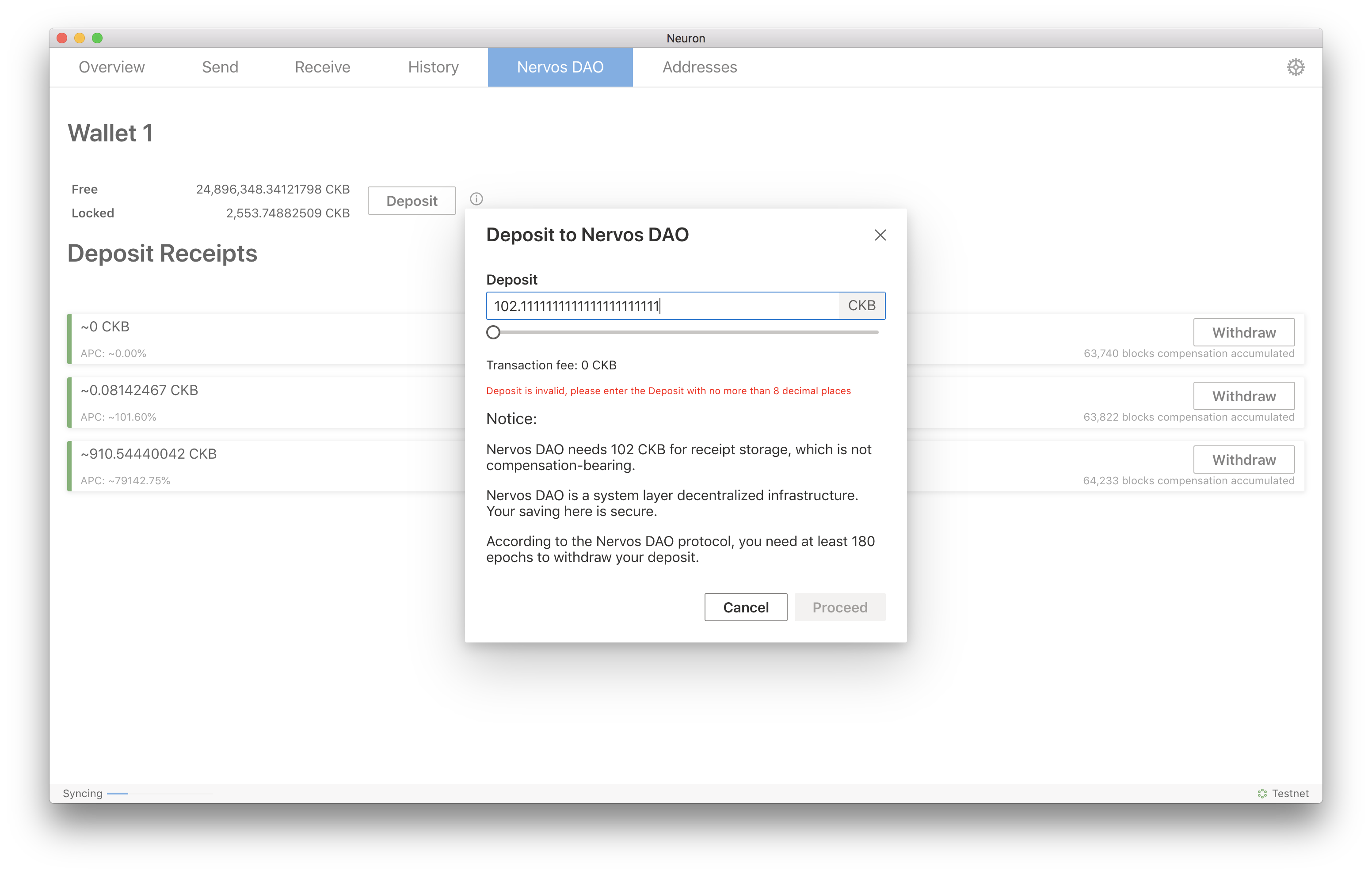The height and width of the screenshot is (874, 1372).
Task: Click into the Deposit amount input field
Action: click(661, 306)
